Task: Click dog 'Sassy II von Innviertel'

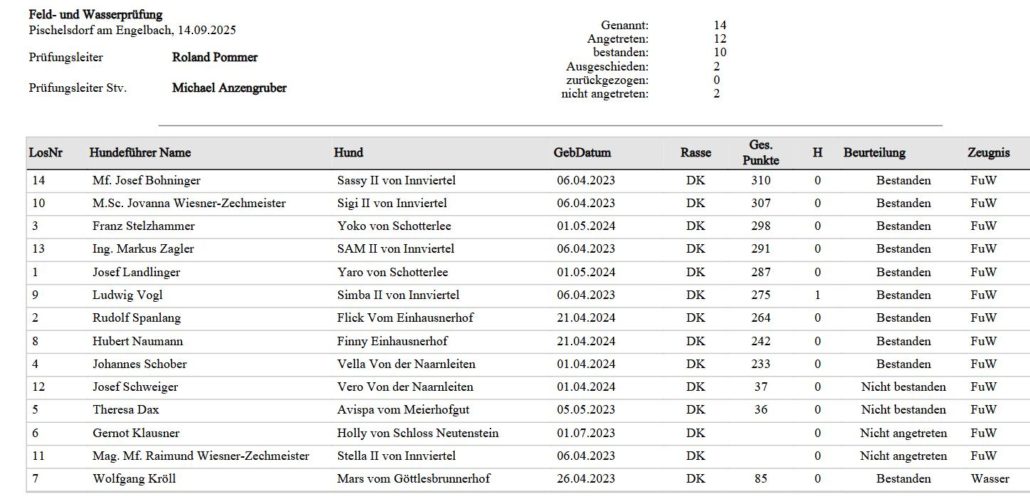Action: tap(396, 180)
